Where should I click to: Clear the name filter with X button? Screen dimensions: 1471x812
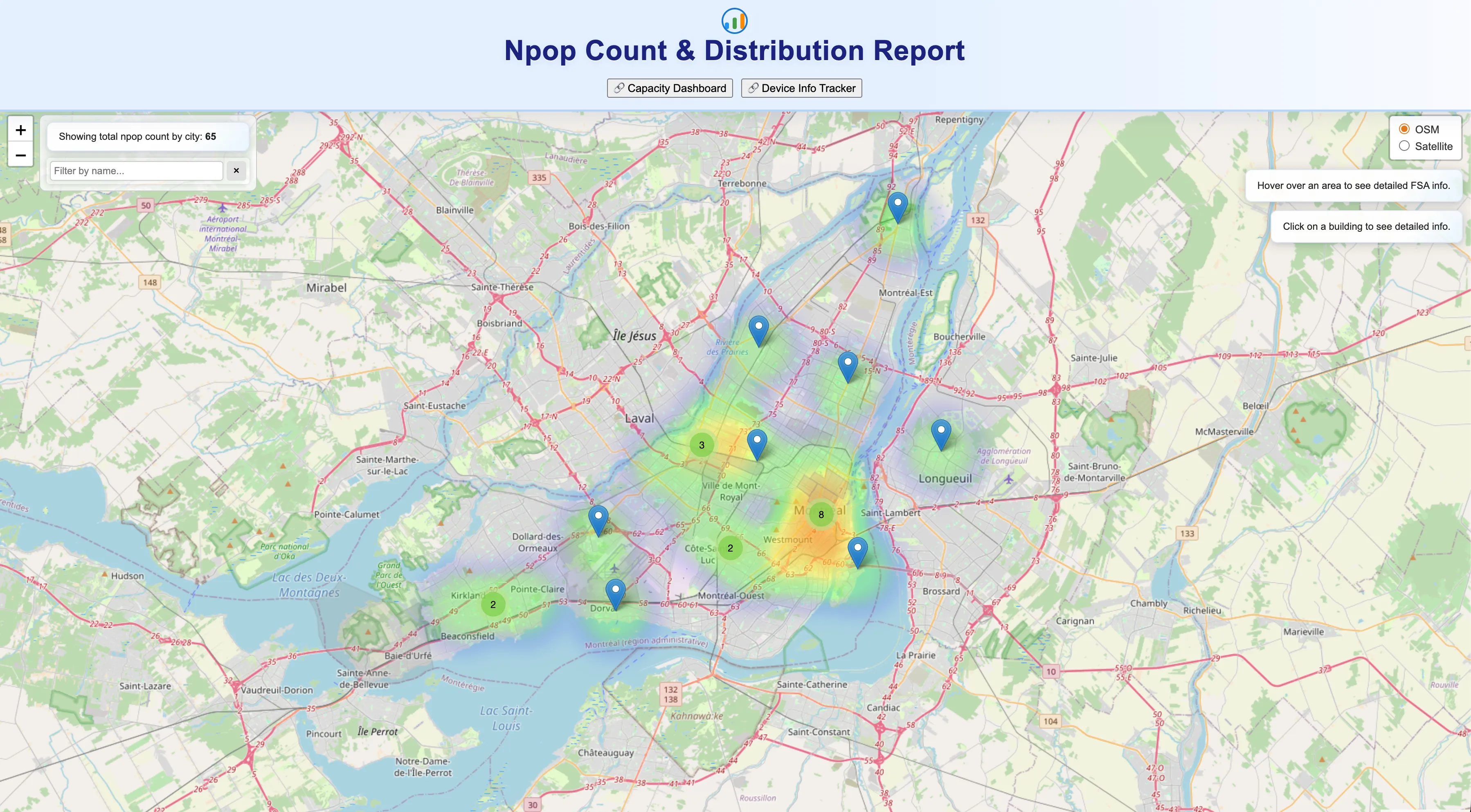tap(236, 170)
